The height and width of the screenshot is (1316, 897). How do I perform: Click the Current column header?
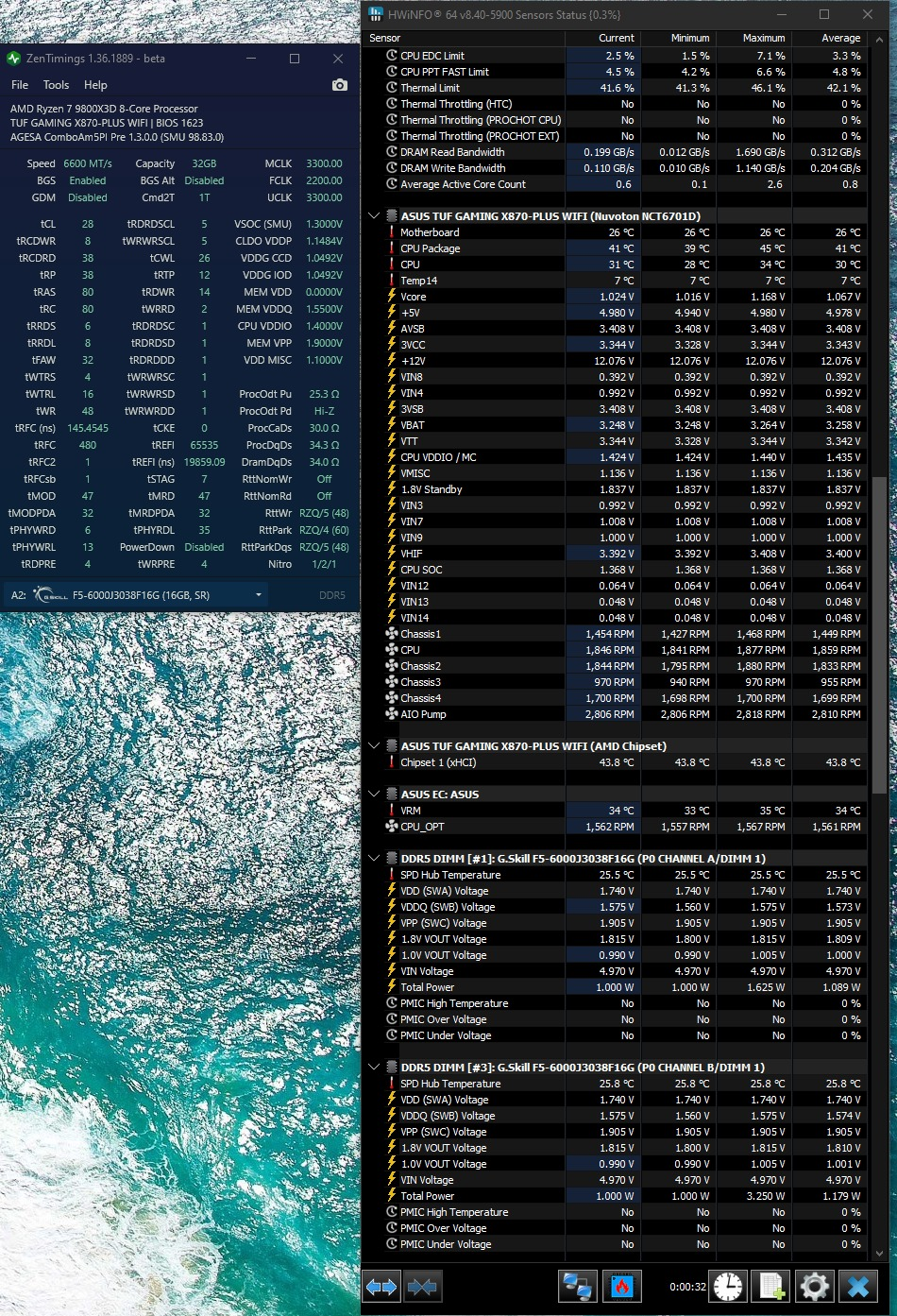[603, 38]
